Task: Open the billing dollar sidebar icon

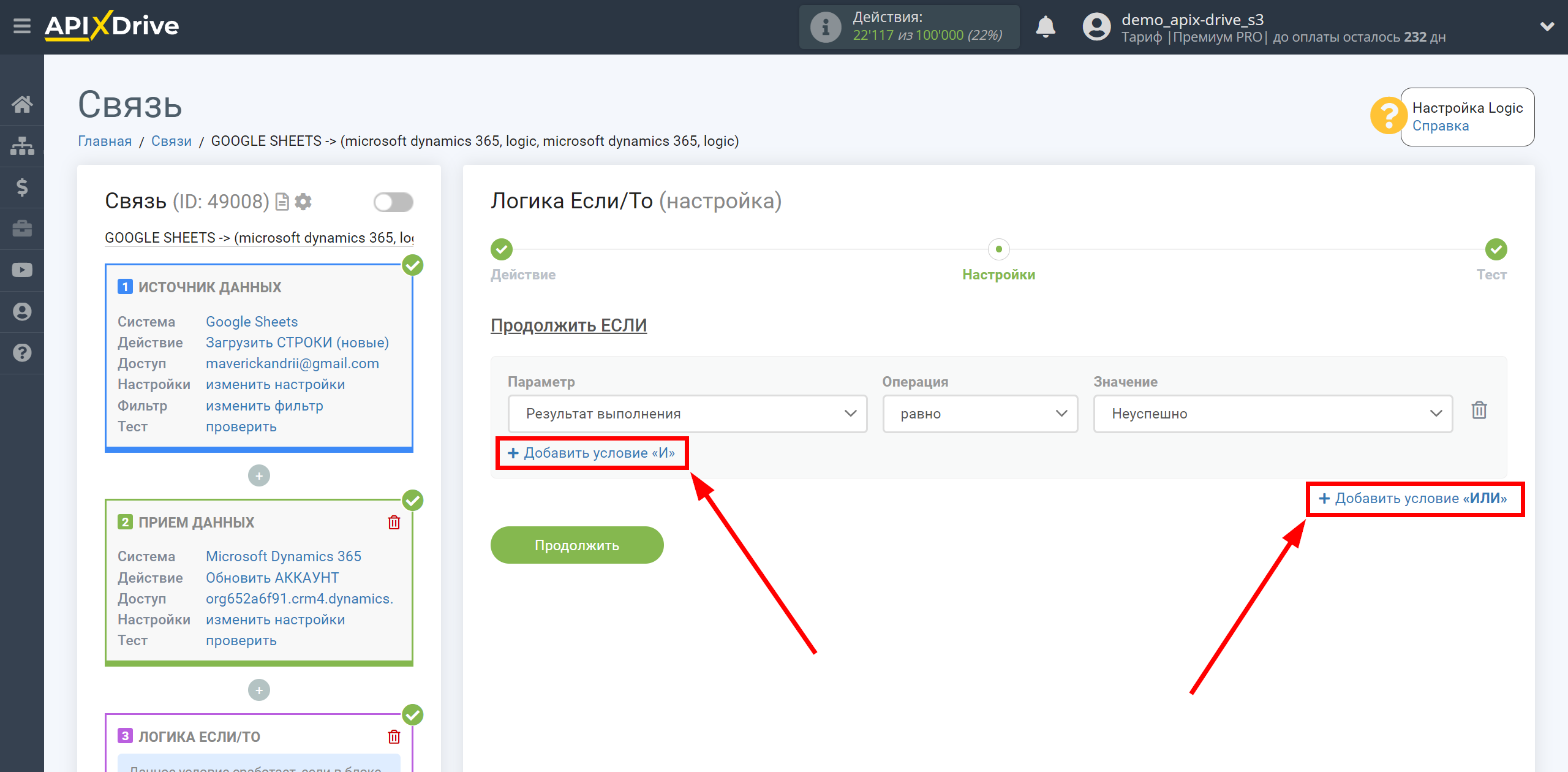Action: (22, 187)
